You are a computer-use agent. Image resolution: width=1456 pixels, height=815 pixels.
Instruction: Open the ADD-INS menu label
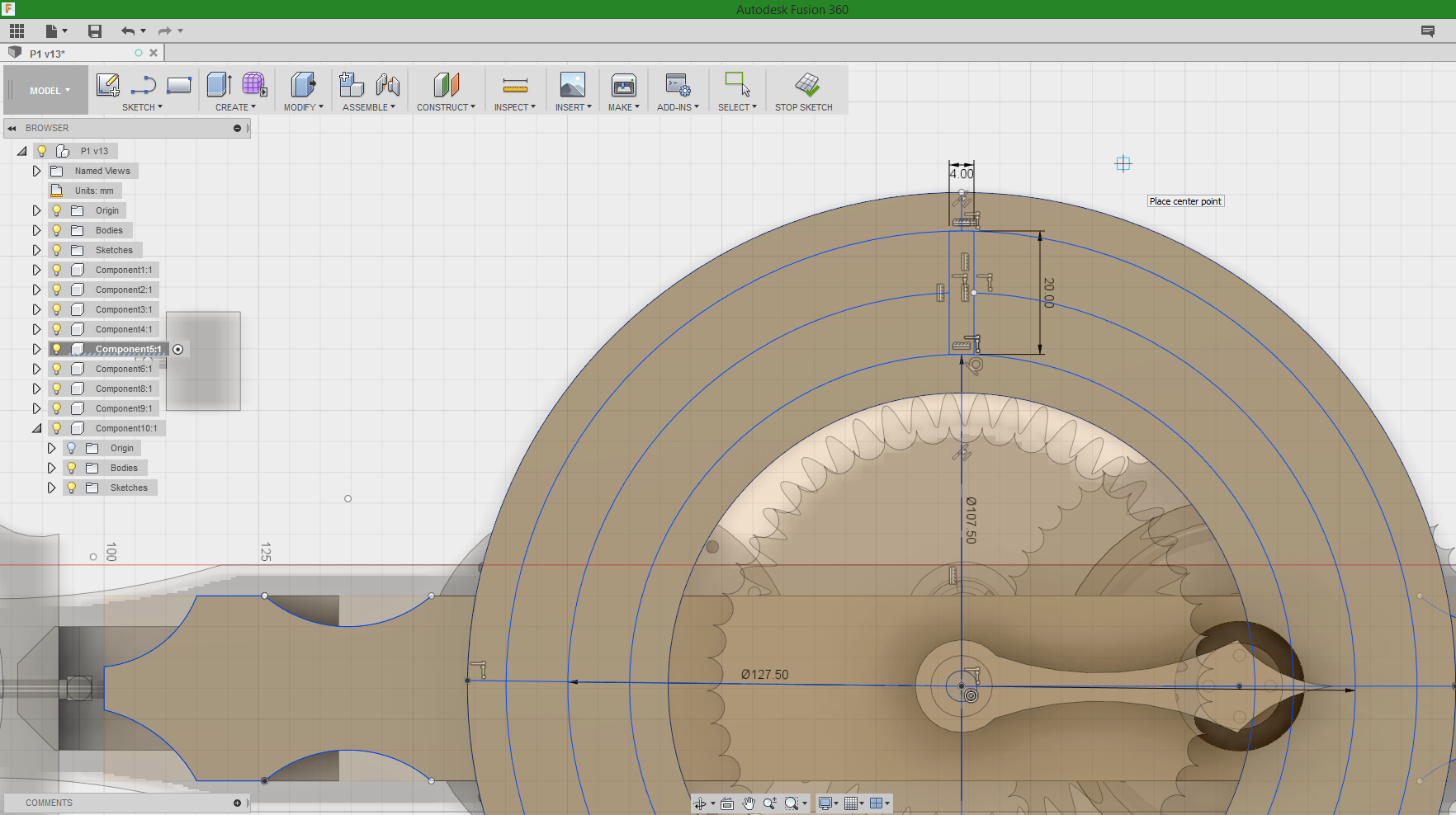678,107
